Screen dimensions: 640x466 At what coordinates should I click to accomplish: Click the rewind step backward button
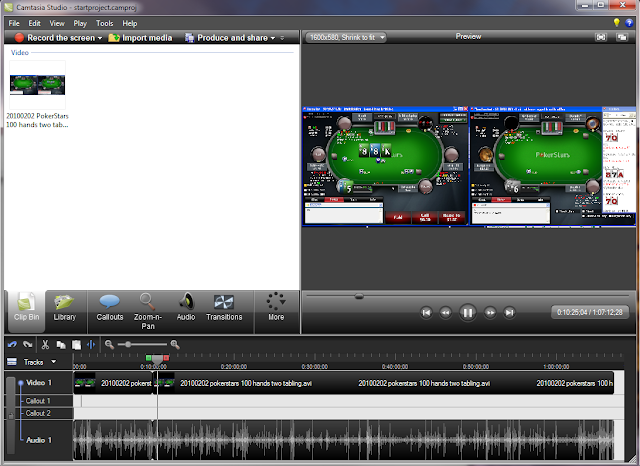pyautogui.click(x=445, y=313)
